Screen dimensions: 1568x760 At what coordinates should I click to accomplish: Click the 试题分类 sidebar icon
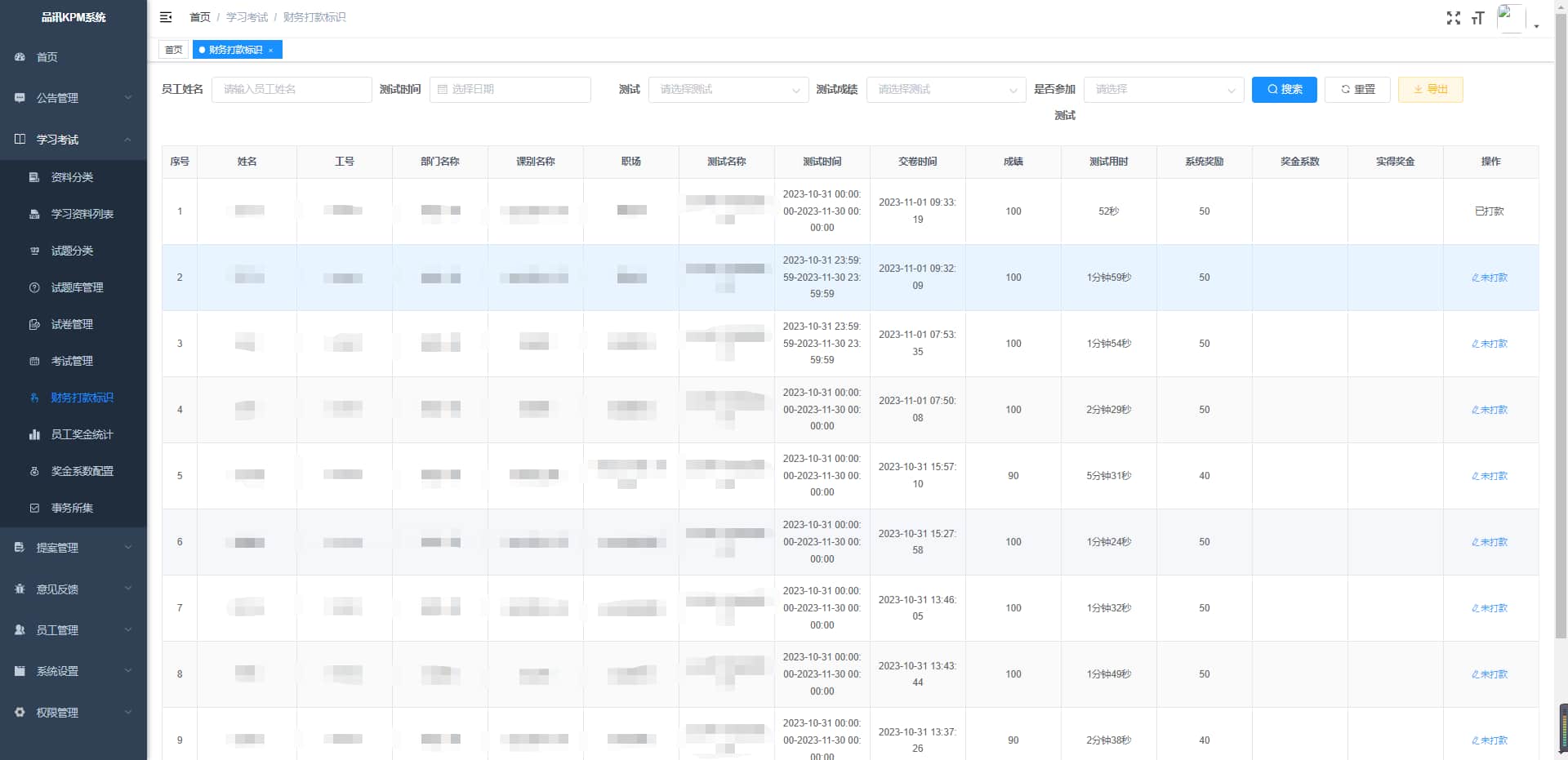34,251
